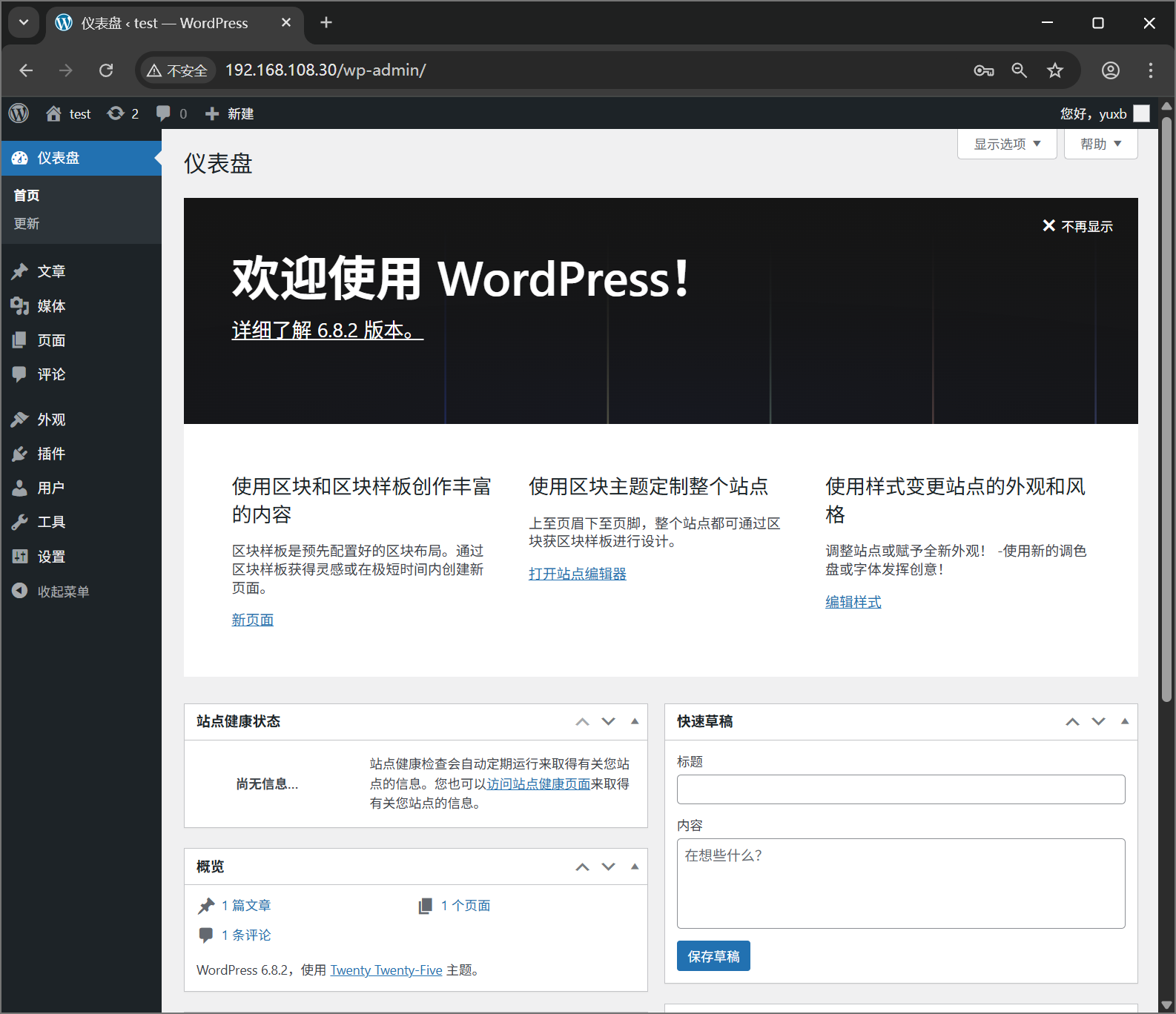Focus the 标题 title input field
The height and width of the screenshot is (1014, 1176).
pyautogui.click(x=901, y=789)
